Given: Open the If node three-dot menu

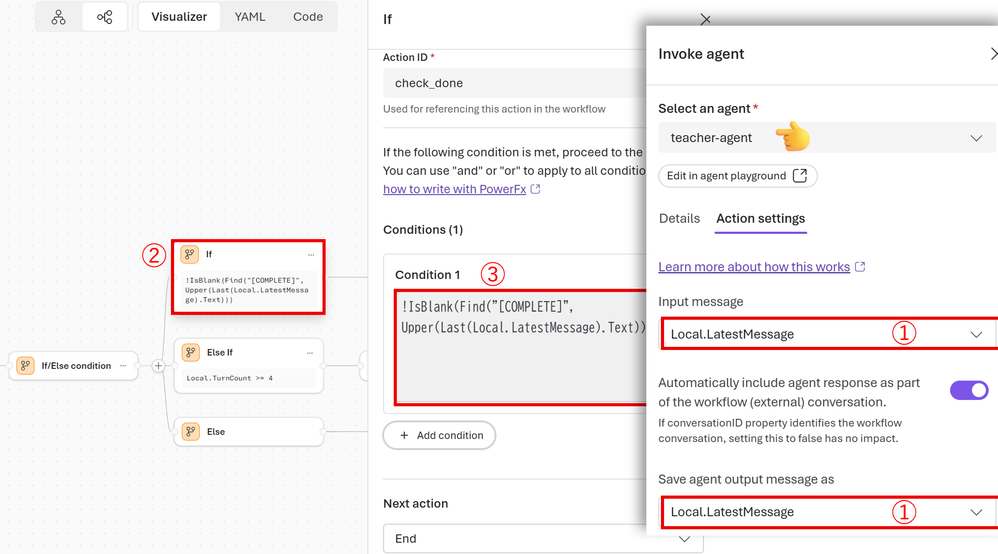Looking at the screenshot, I should point(311,255).
